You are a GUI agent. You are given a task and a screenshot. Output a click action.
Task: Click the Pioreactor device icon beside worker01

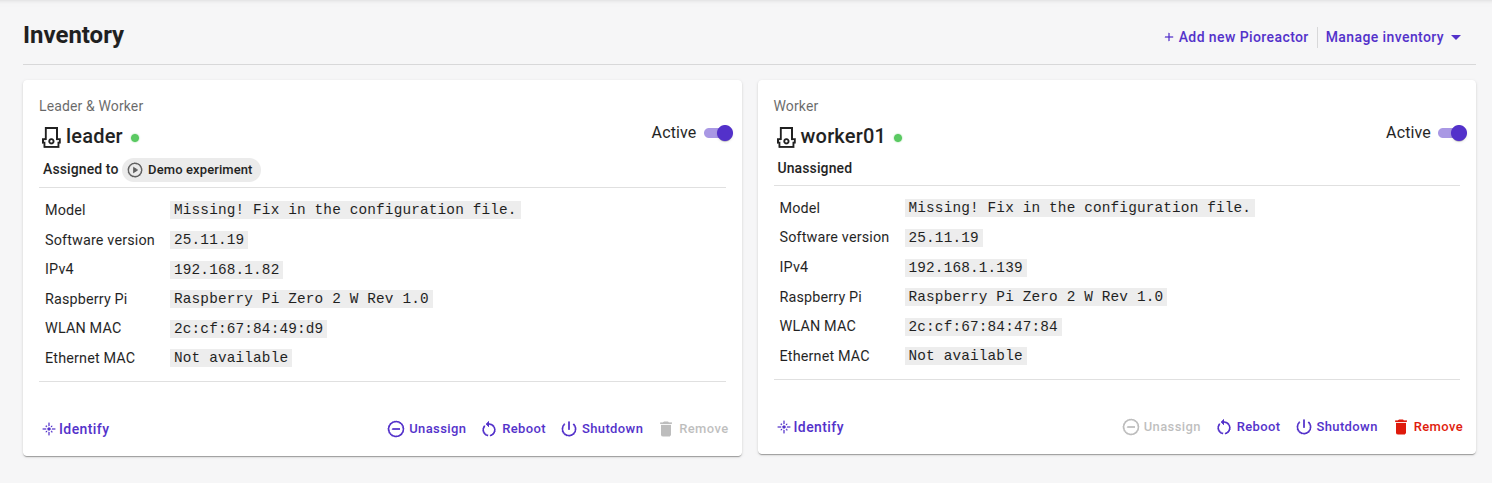point(786,137)
